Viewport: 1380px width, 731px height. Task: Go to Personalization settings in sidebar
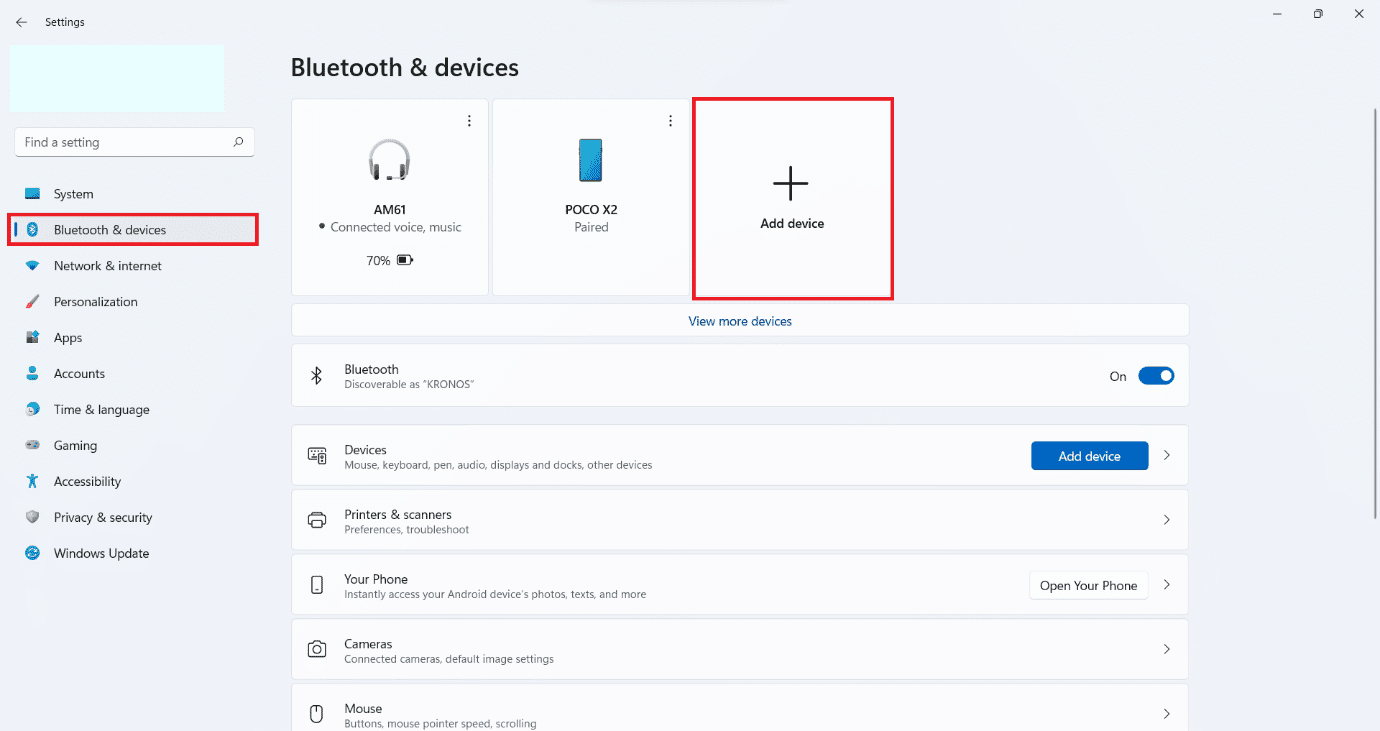tap(95, 302)
